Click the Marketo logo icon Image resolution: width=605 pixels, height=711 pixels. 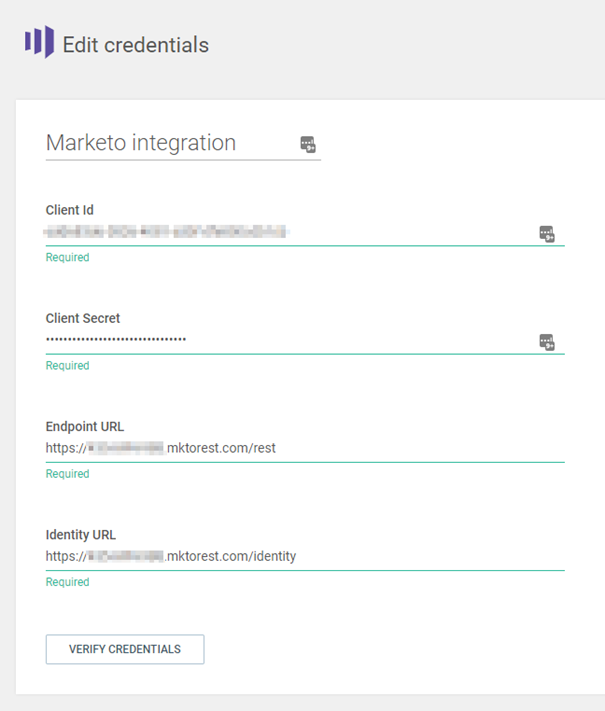(x=39, y=43)
